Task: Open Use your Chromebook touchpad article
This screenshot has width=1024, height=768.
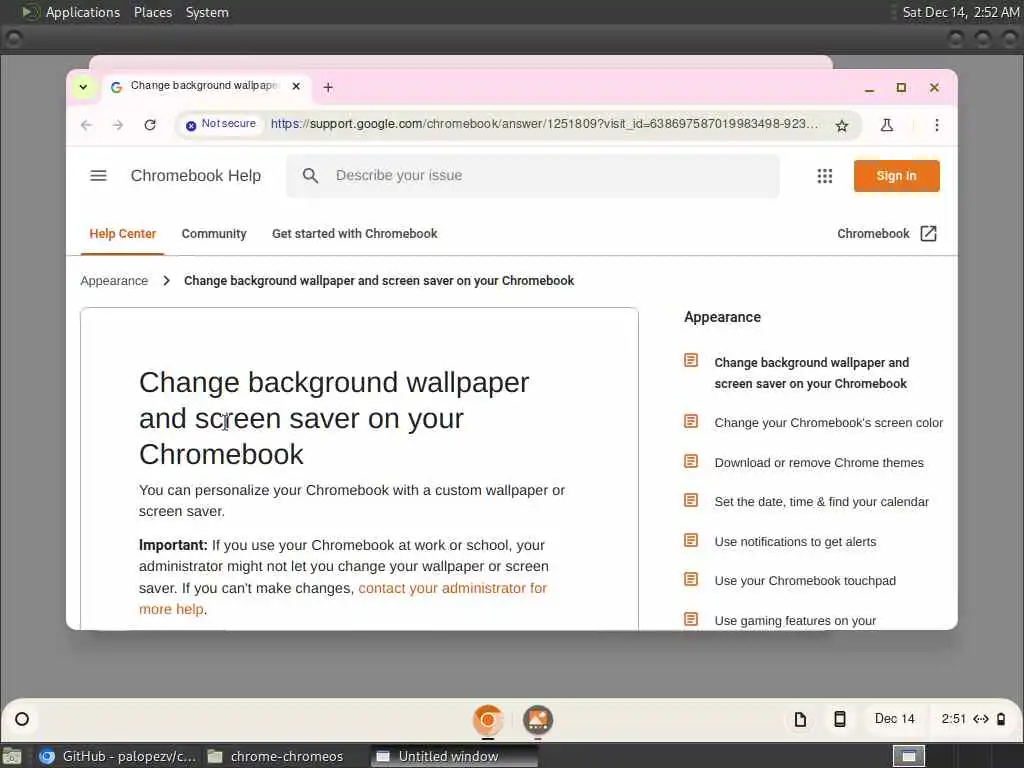Action: coord(805,581)
